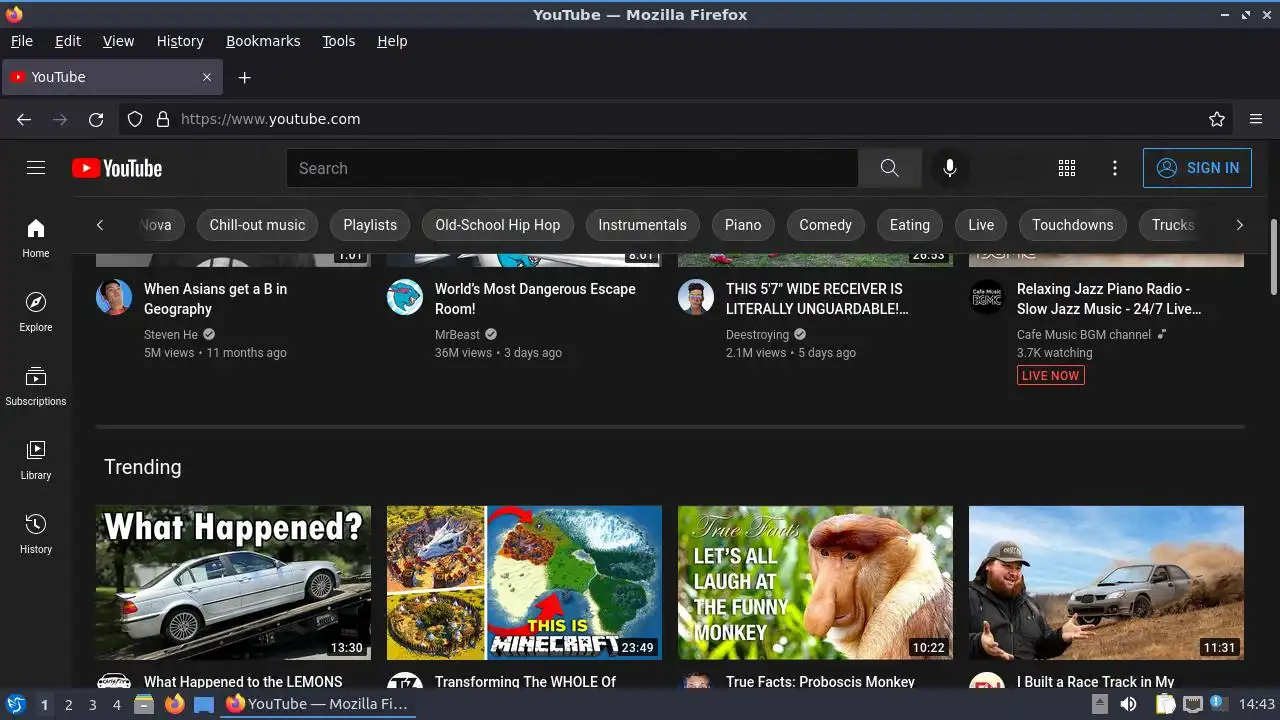
Task: Click the MrBeast channel avatar
Action: (x=405, y=297)
